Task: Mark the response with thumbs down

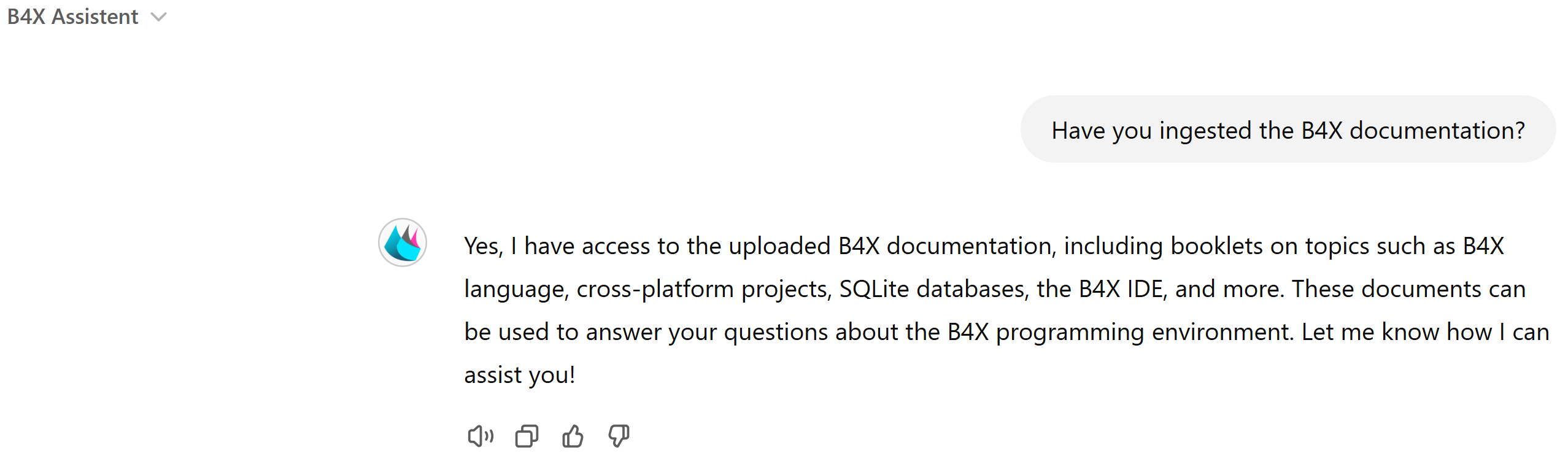Action: [x=619, y=436]
